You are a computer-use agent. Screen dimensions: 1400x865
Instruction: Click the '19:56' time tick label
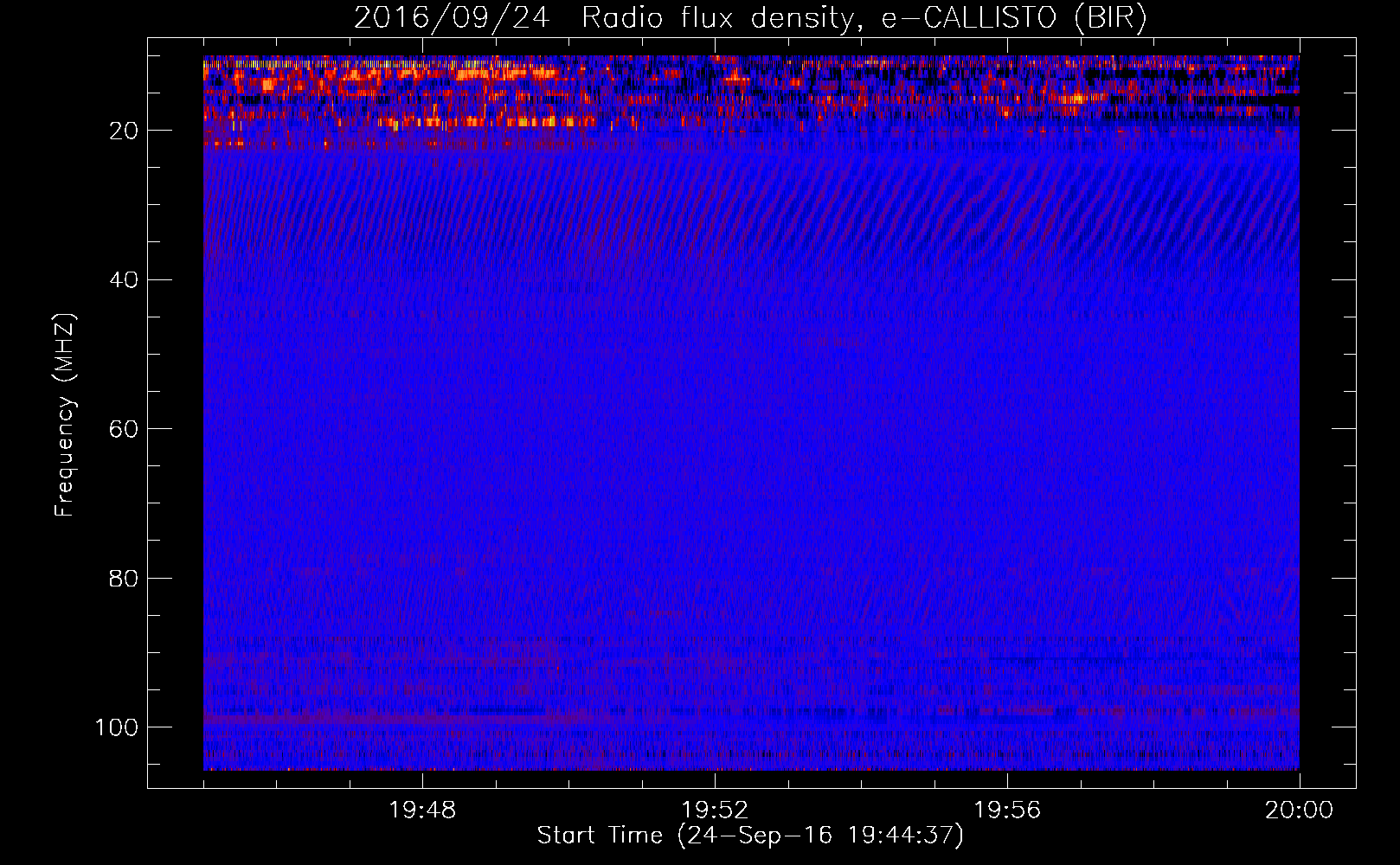1007,811
